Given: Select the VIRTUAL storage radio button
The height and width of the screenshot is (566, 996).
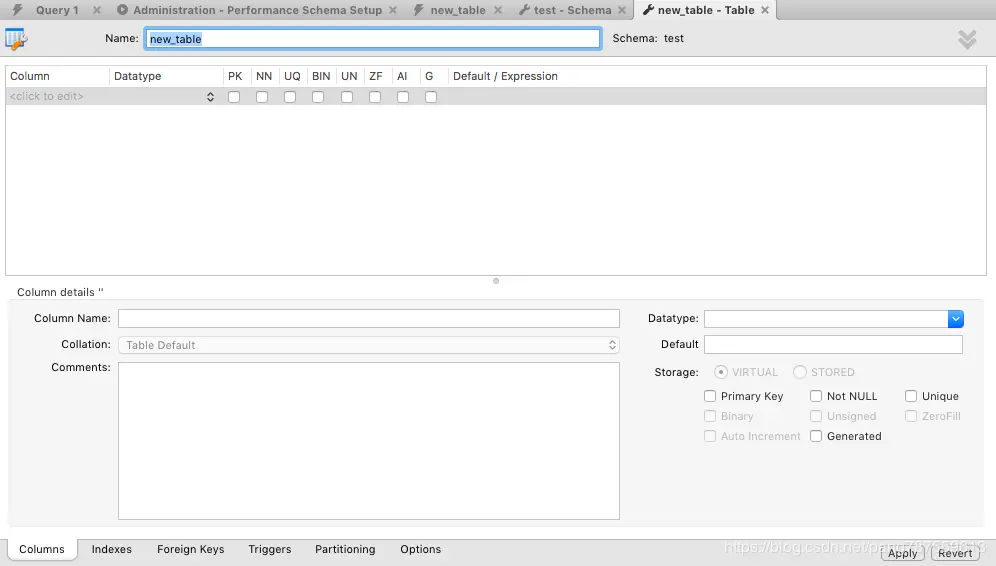Looking at the screenshot, I should tap(720, 372).
